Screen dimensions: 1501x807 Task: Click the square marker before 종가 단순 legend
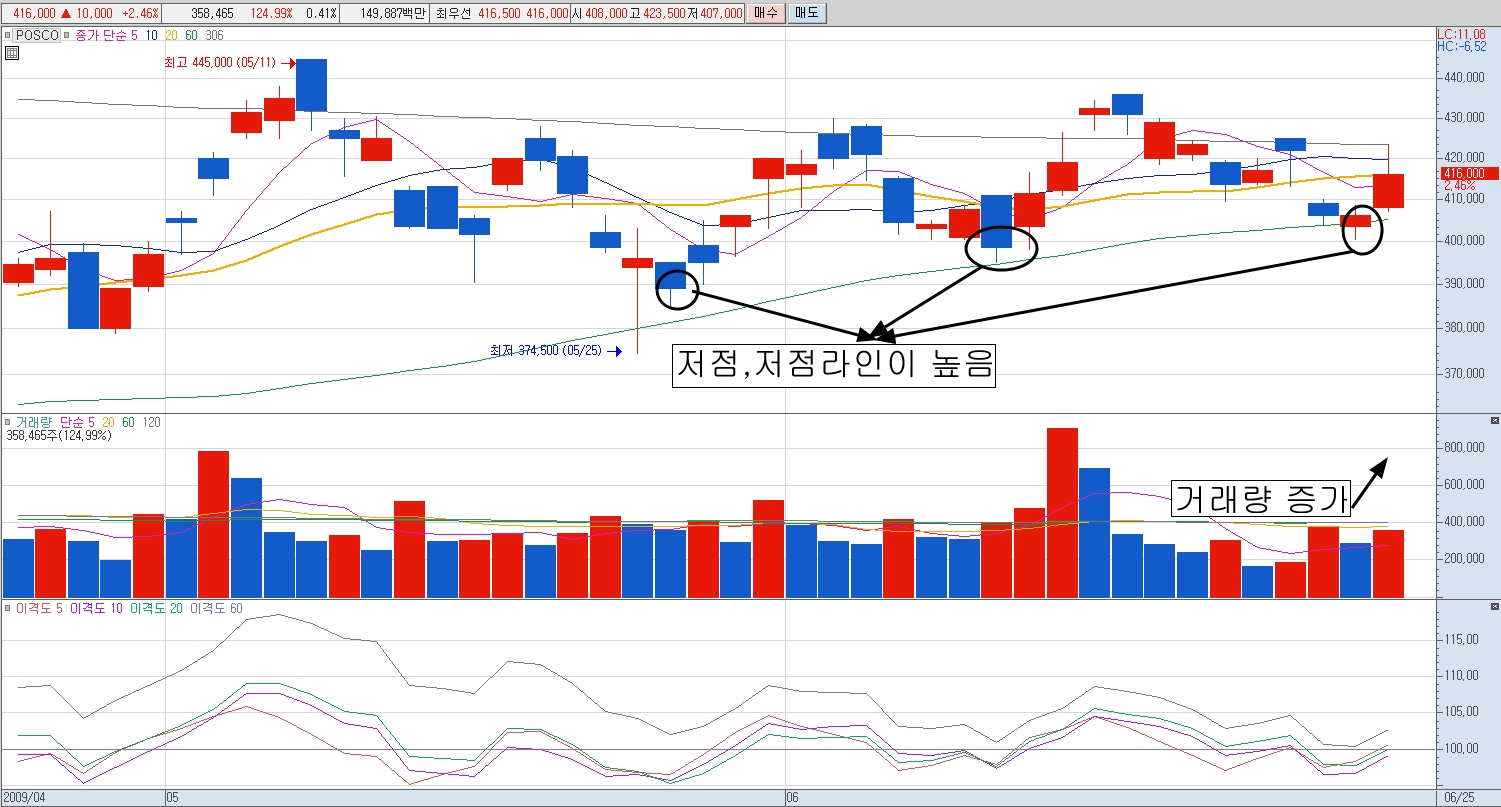67,35
